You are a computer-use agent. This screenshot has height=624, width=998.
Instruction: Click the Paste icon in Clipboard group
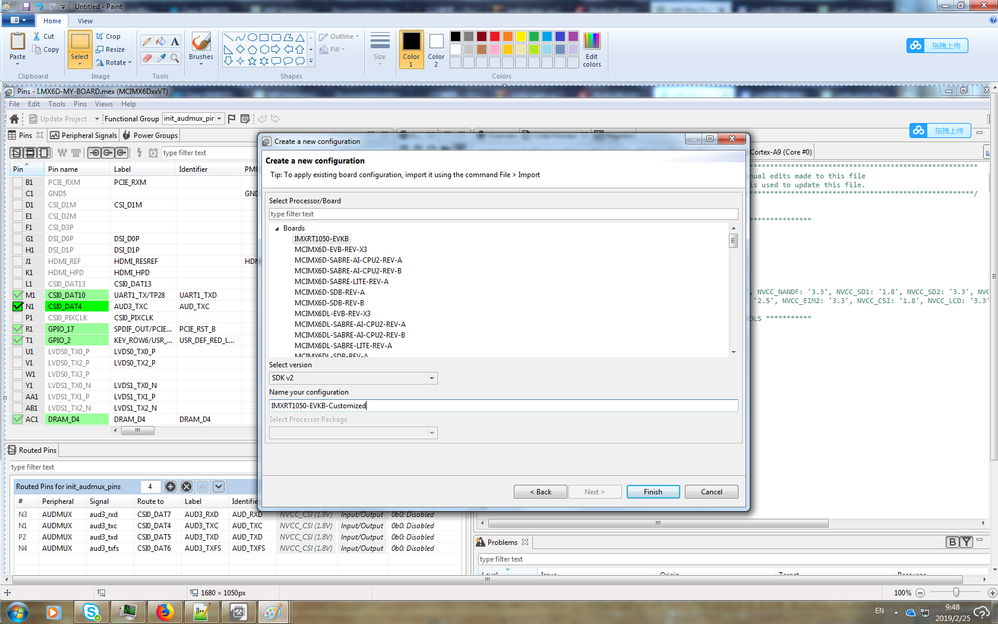pyautogui.click(x=17, y=42)
